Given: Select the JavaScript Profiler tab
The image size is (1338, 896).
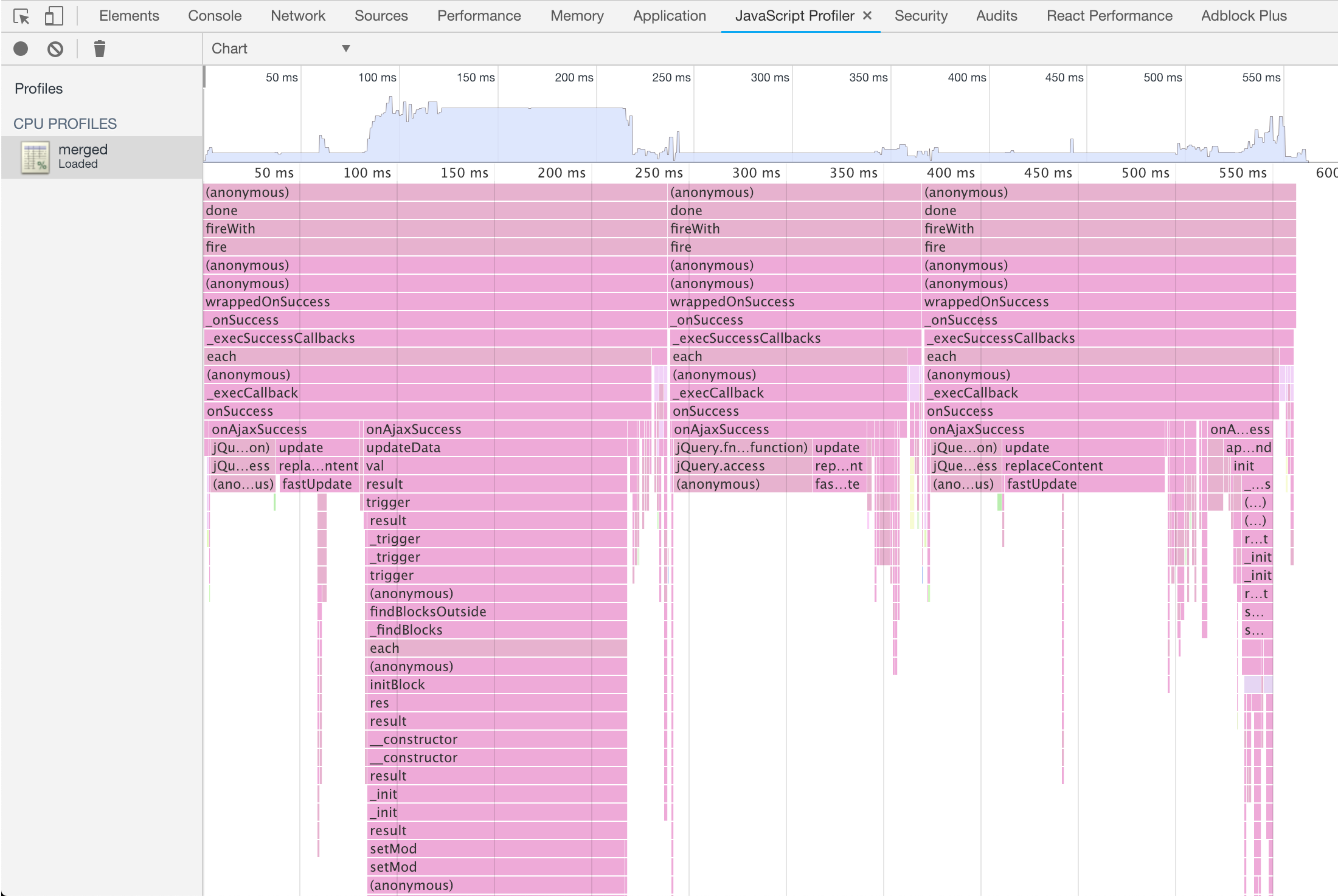Looking at the screenshot, I should 794,16.
